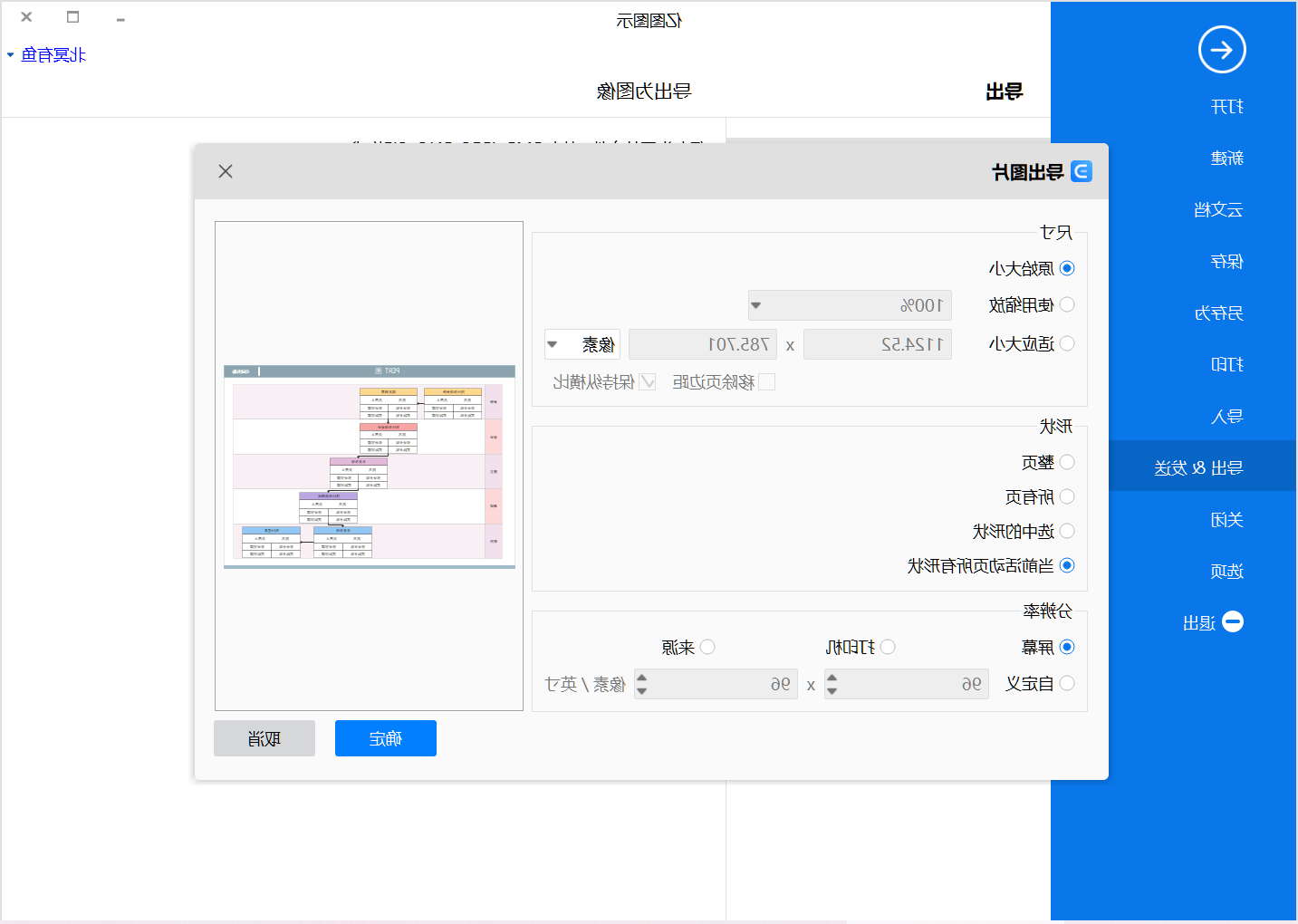1298x924 pixels.
Task: Click the PERT diagram preview thumbnail
Action: pyautogui.click(x=370, y=467)
